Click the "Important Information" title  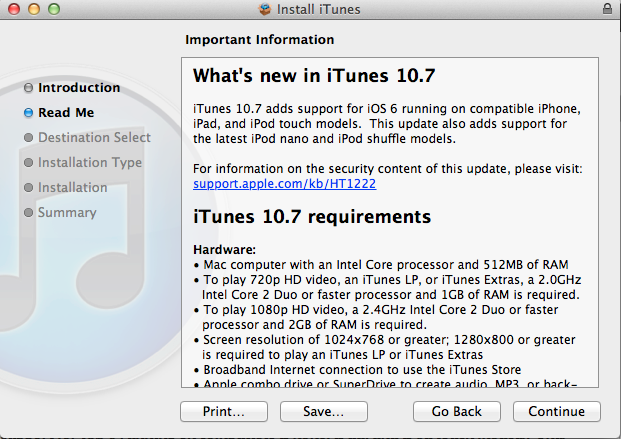259,40
